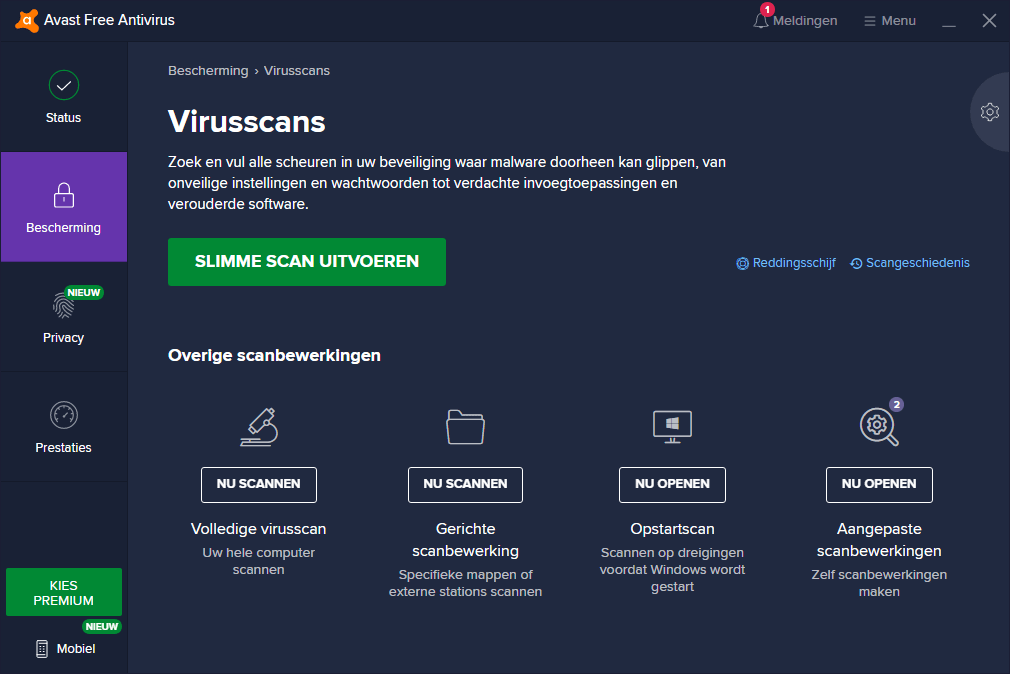Click KIES PREMIUM in the sidebar
Image resolution: width=1010 pixels, height=674 pixels.
63,592
